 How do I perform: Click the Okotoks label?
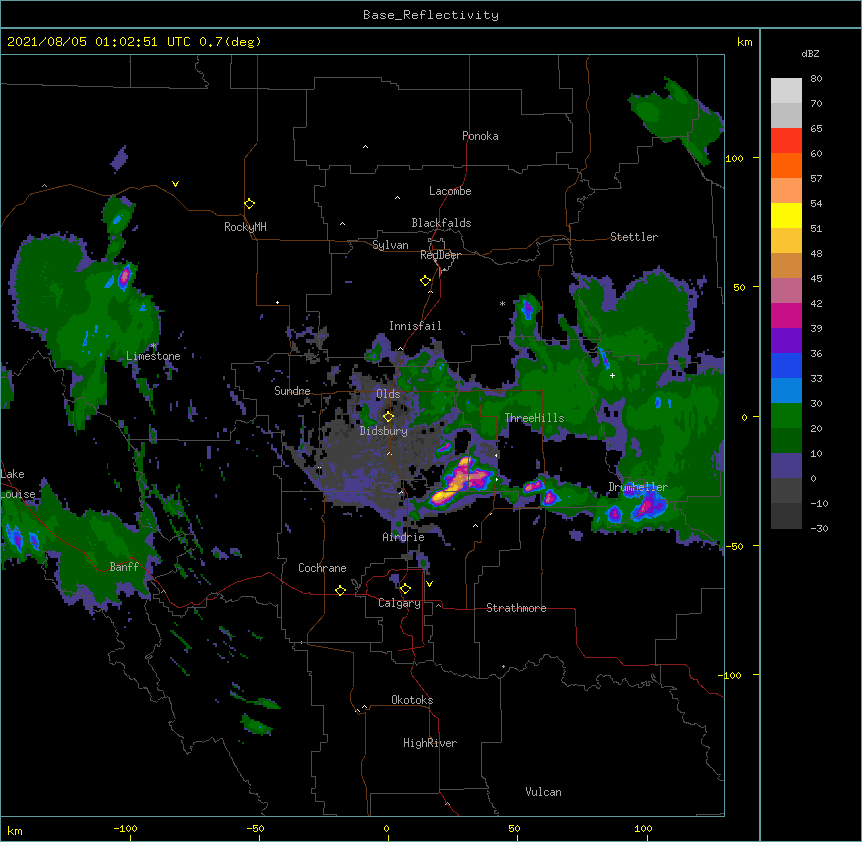[x=412, y=700]
